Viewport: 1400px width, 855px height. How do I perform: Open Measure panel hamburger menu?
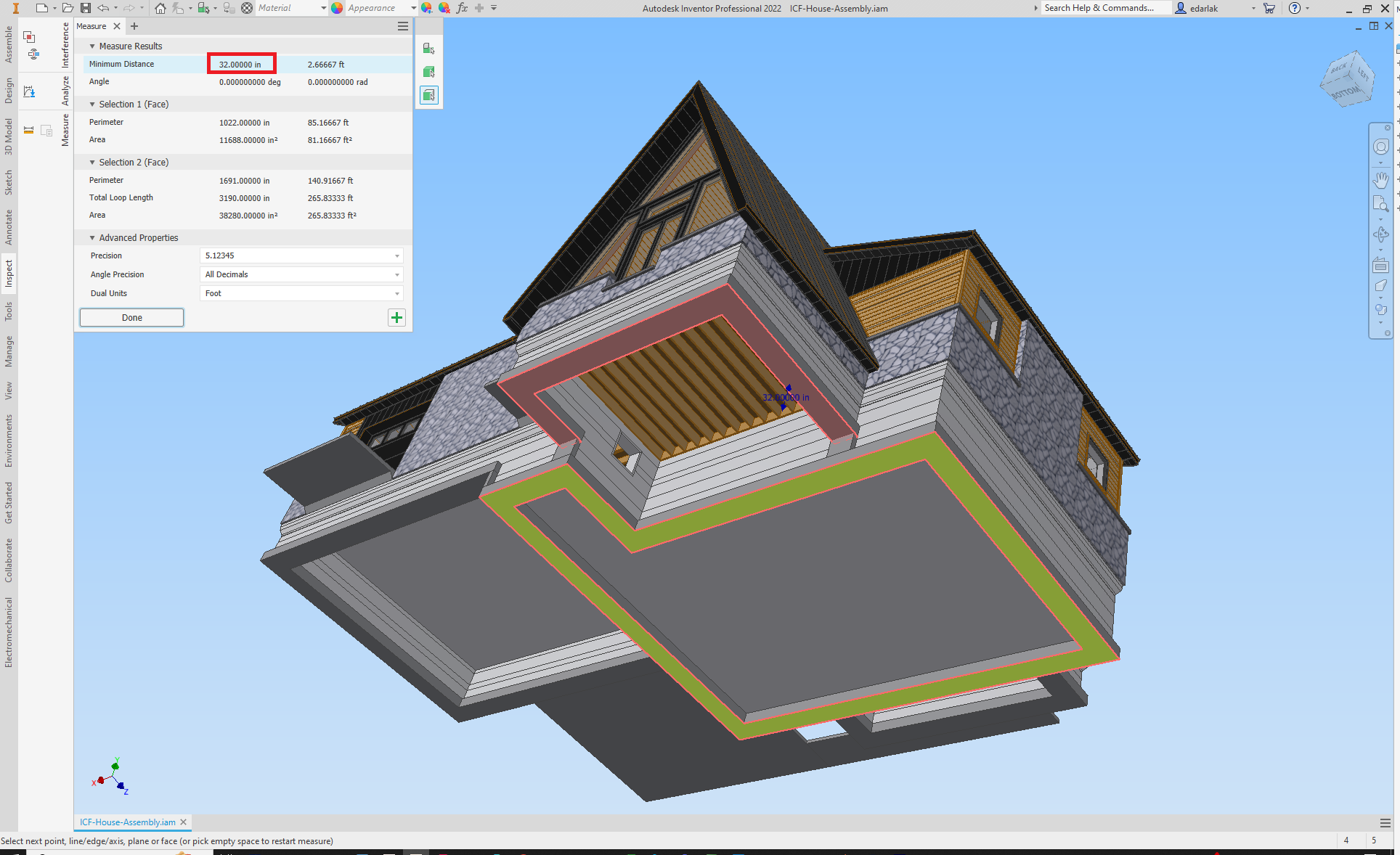(x=403, y=26)
